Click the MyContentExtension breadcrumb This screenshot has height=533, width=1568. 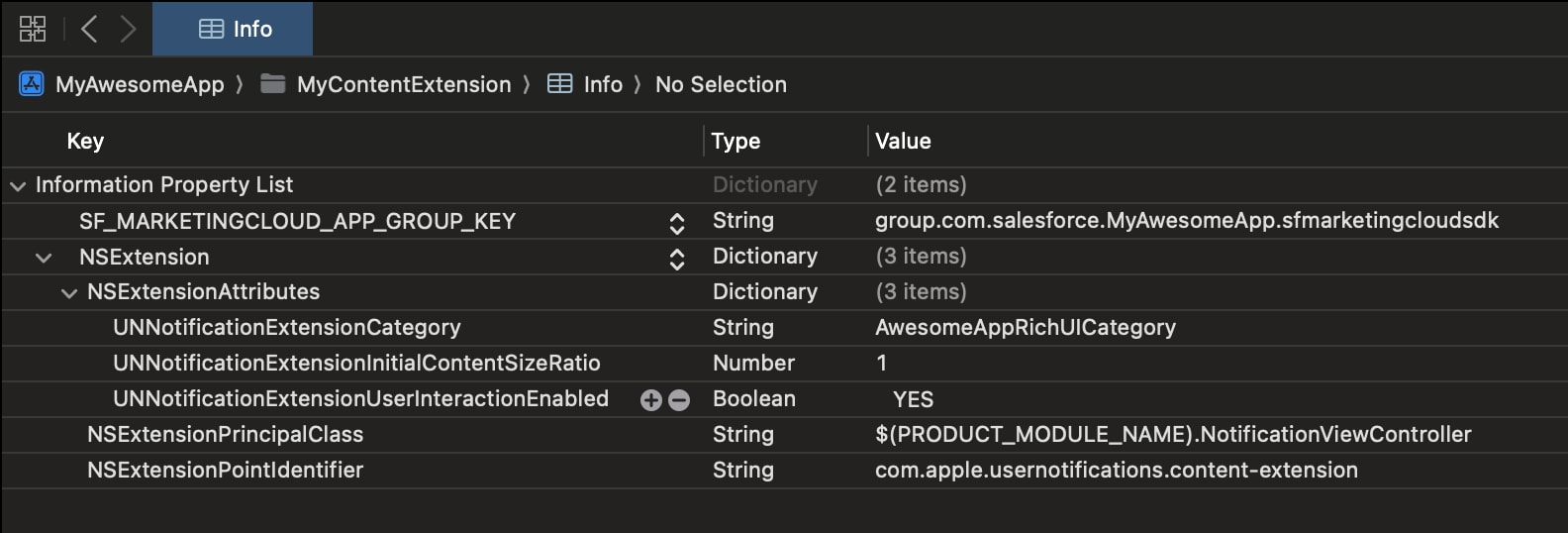404,84
